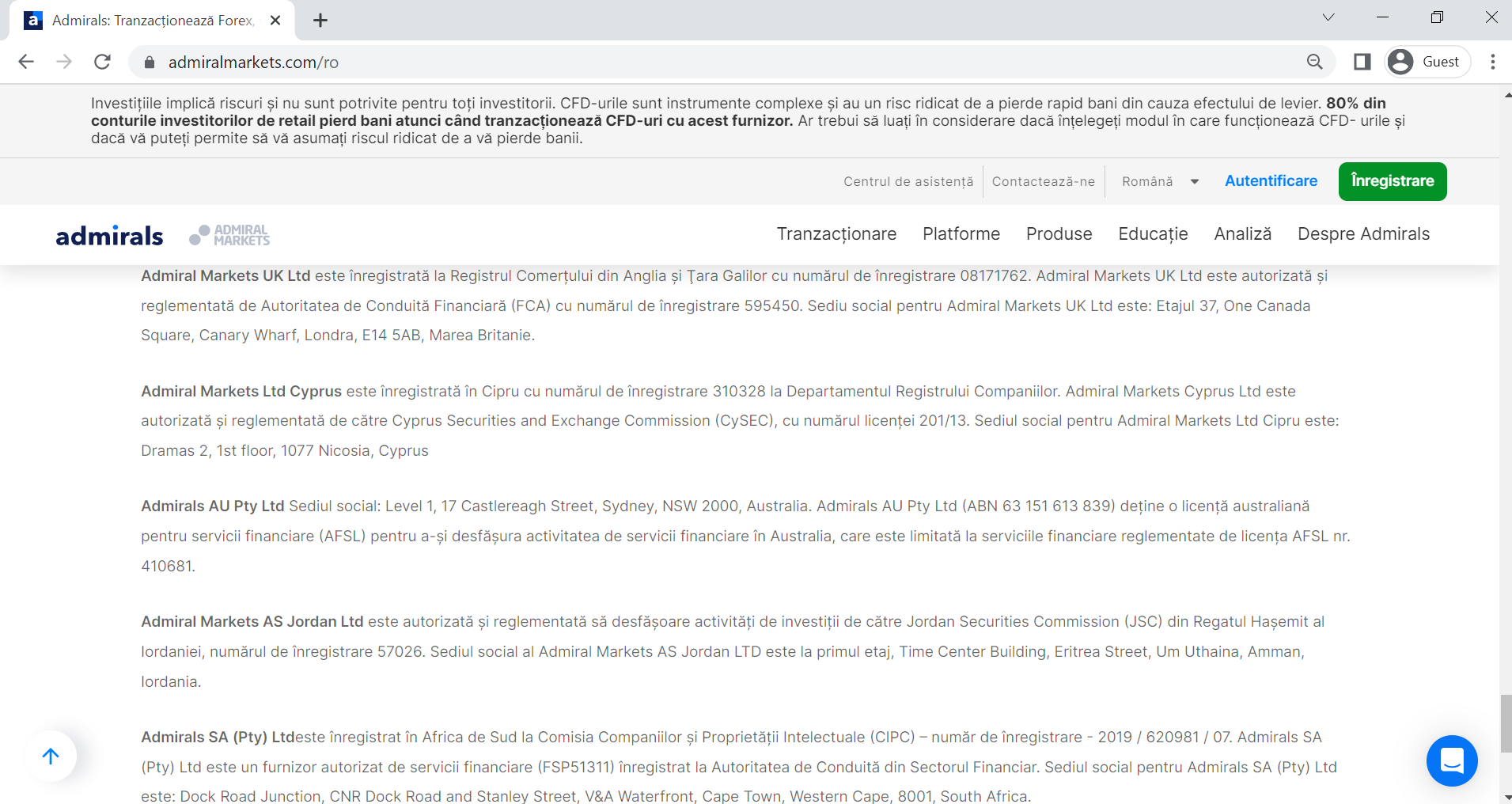Click the page vertical scrollbar thumb
This screenshot has height=804, width=1512.
(1505, 723)
